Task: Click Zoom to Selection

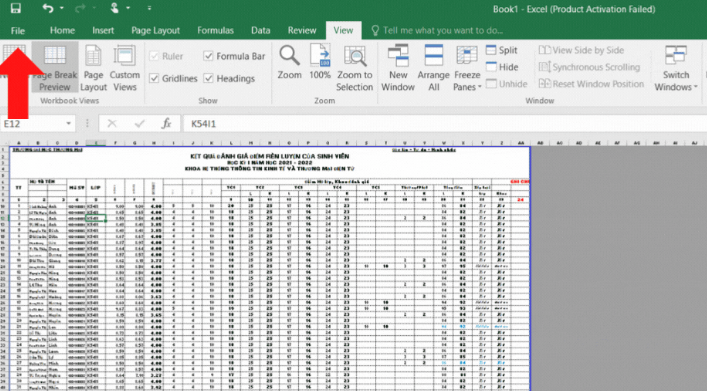Action: coord(355,68)
